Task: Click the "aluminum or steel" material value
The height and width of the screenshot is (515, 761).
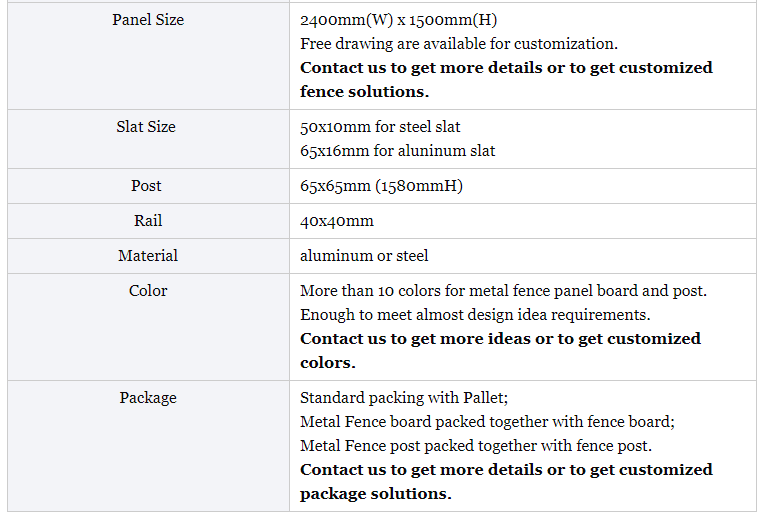Action: click(364, 256)
